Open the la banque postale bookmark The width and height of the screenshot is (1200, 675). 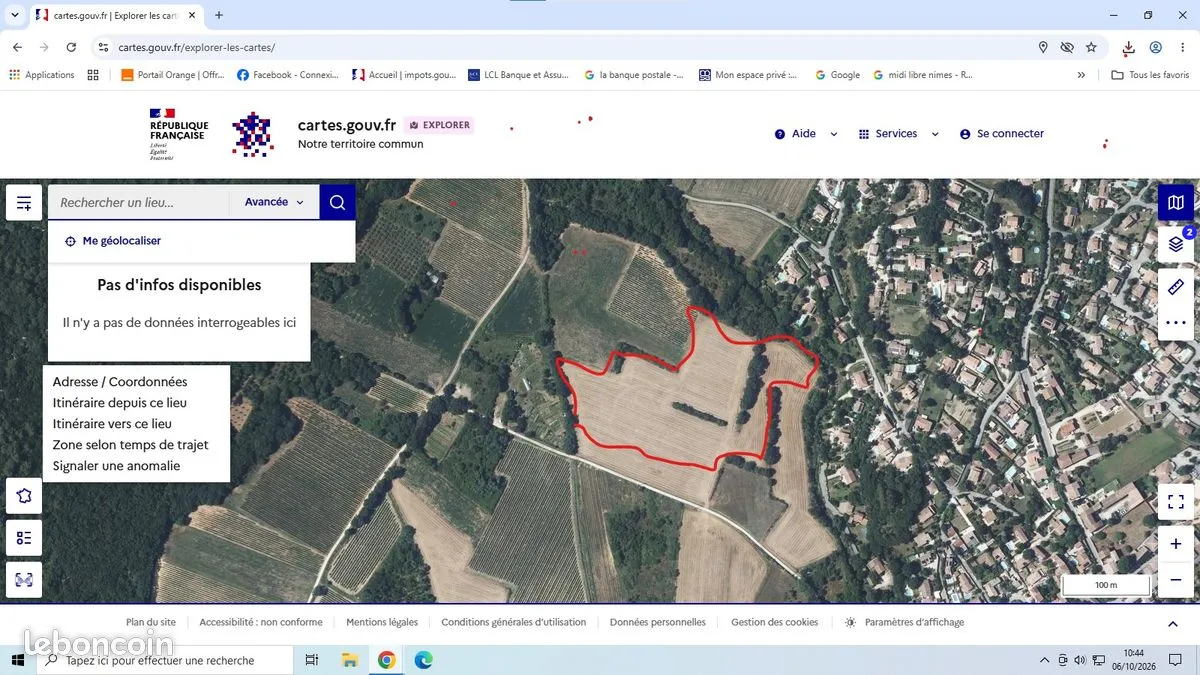[634, 75]
